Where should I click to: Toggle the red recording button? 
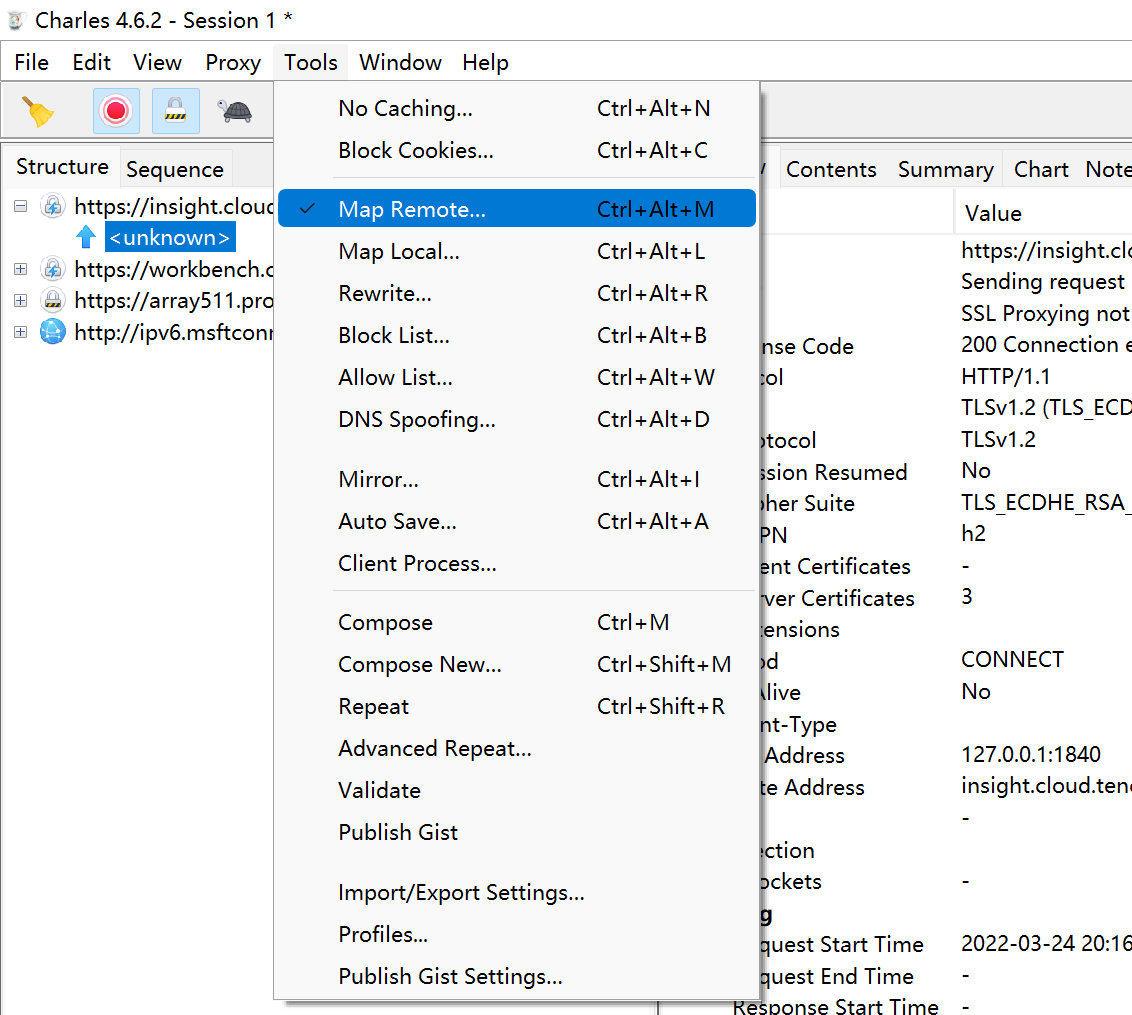tap(116, 111)
